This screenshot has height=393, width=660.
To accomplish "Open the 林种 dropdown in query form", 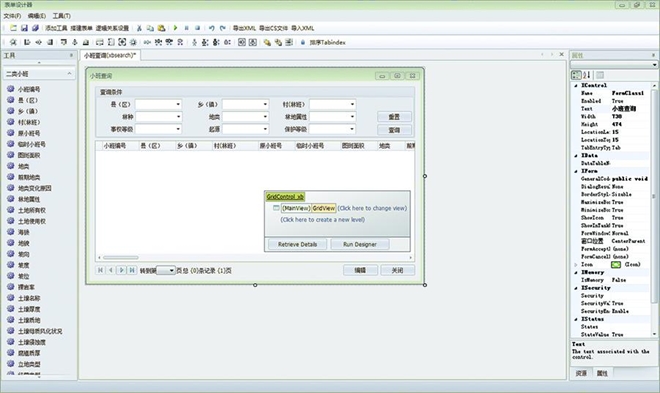I will click(178, 117).
